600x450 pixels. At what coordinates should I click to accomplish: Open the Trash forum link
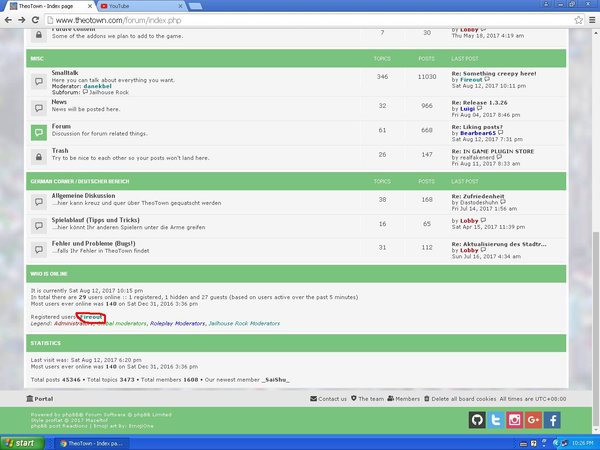[60, 151]
